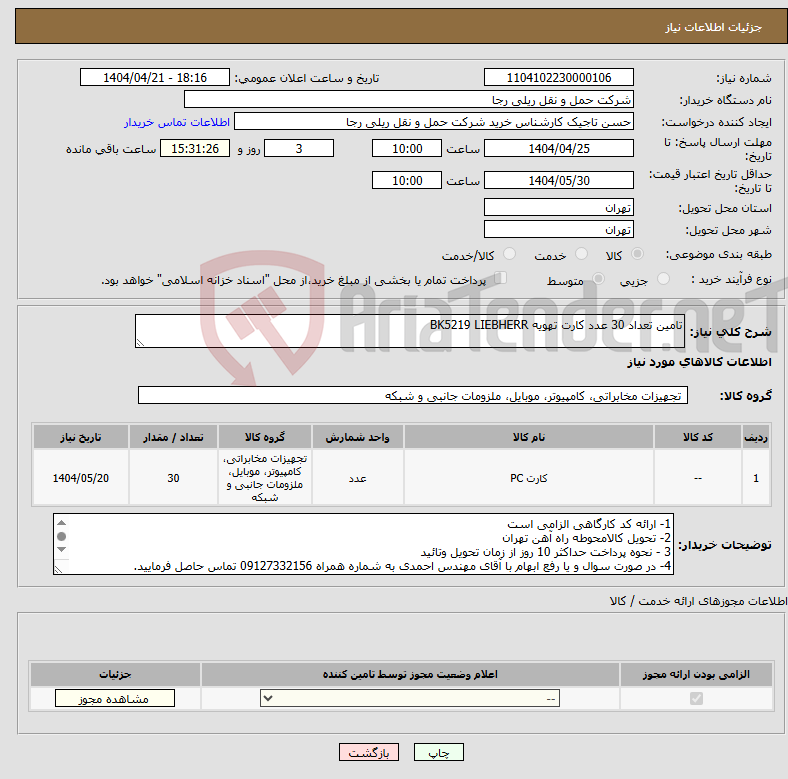Viewport: 788px width, 779px height.
Task: Select the کالا/خدمت radio button
Action: point(510,254)
